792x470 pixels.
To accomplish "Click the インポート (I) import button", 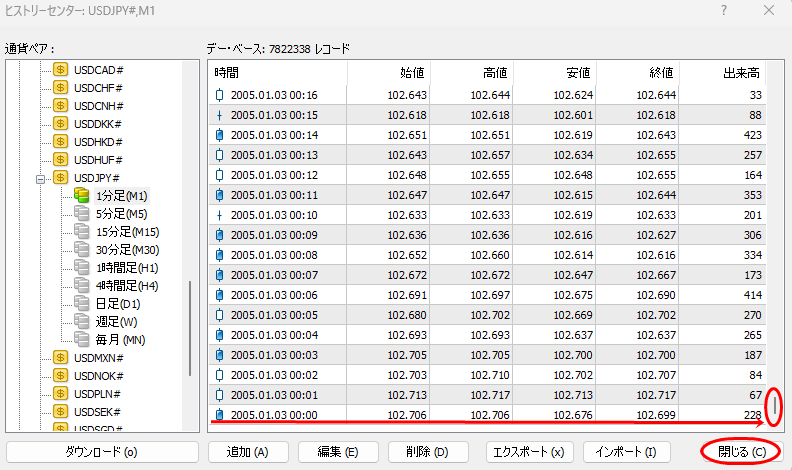I will [x=626, y=452].
